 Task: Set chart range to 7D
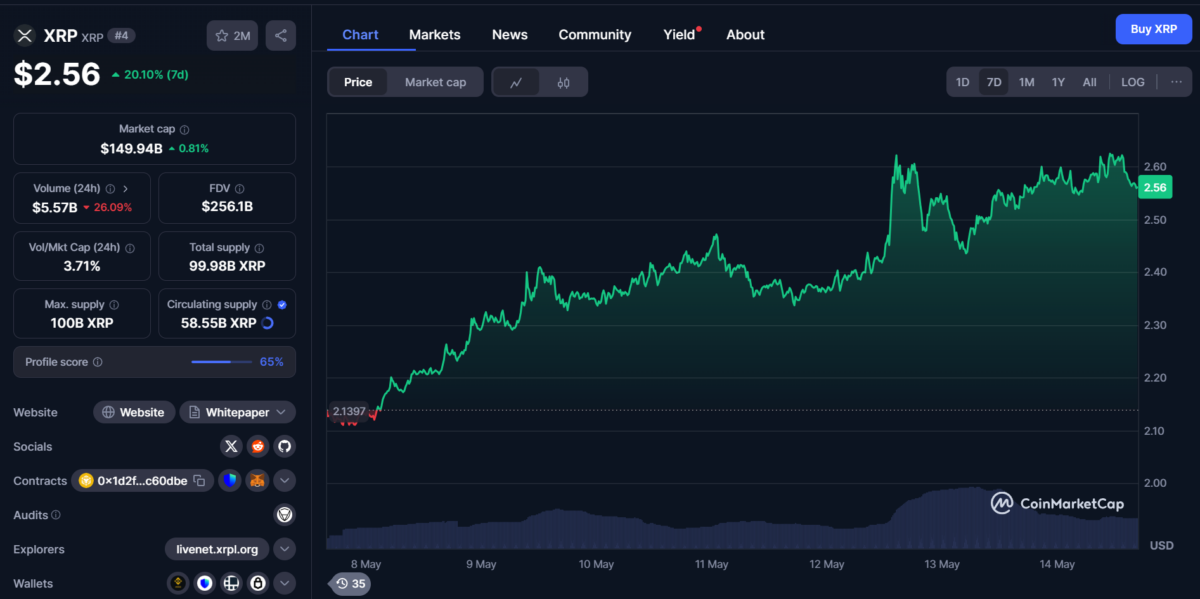coord(994,82)
